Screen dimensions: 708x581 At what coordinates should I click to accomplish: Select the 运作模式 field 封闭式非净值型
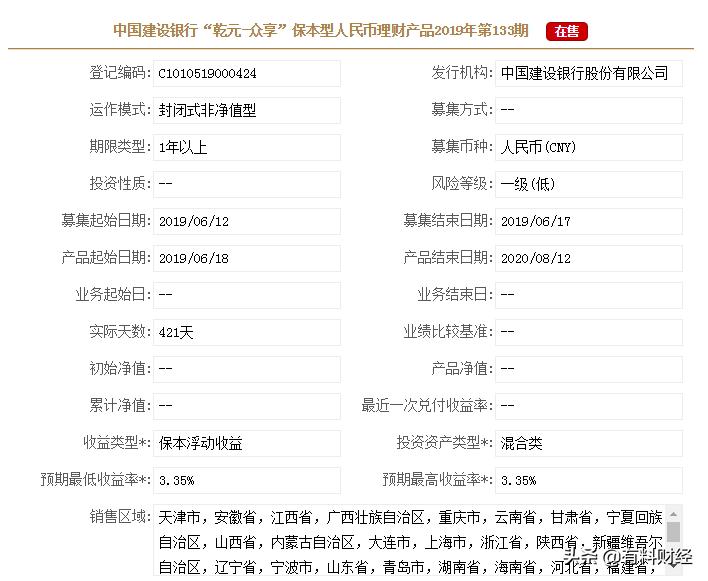[247, 110]
